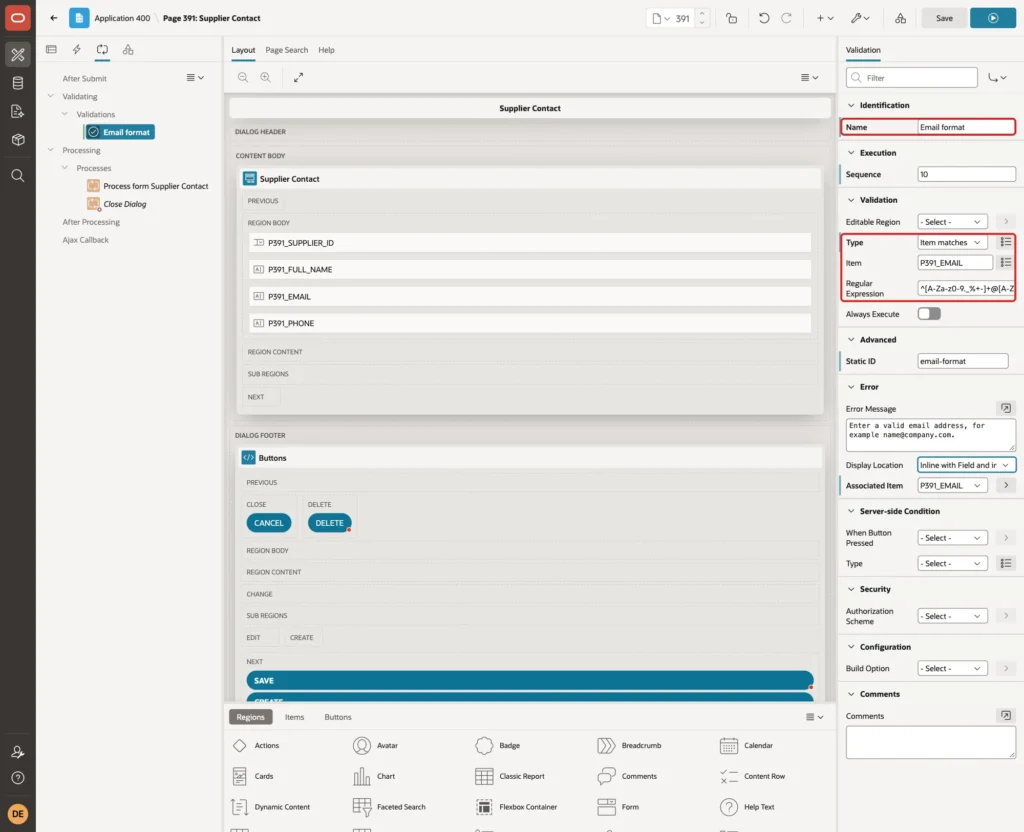
Task: Open App Builder from sidebar
Action: click(x=18, y=55)
